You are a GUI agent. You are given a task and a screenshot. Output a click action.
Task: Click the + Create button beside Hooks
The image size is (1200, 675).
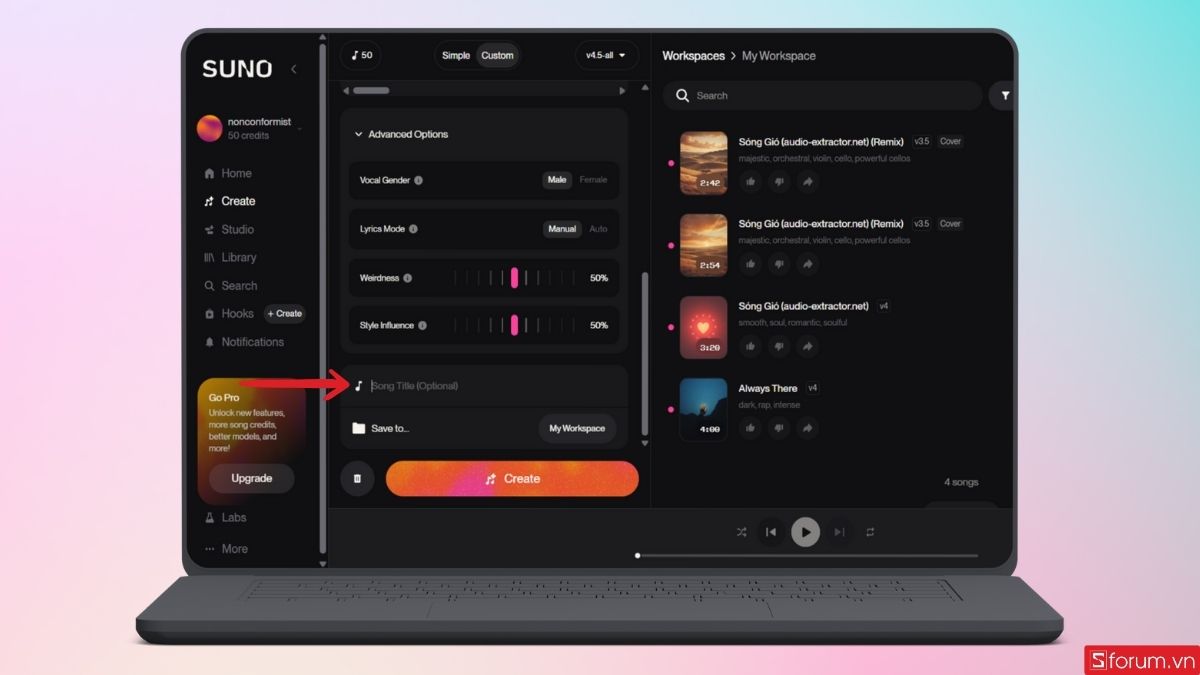[x=285, y=313]
